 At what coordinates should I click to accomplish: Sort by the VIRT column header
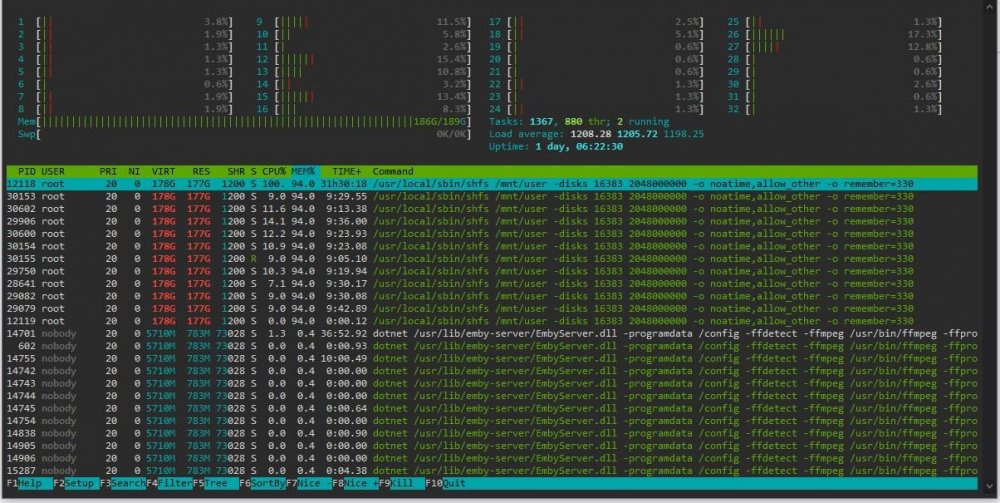point(163,171)
